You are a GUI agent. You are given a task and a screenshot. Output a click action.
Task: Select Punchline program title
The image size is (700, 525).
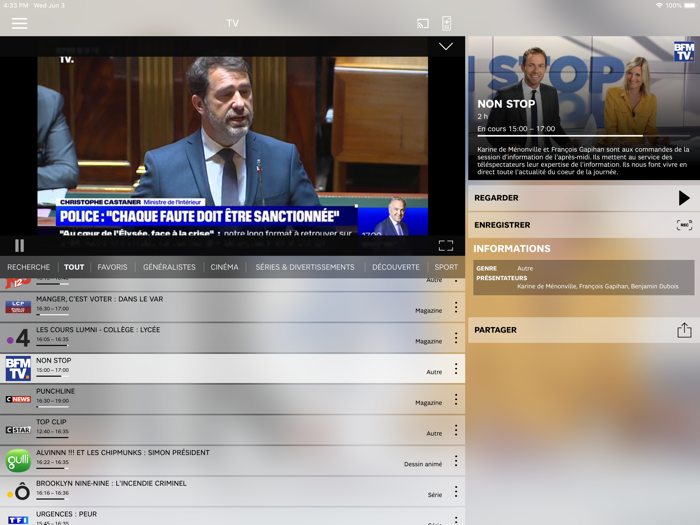(55, 391)
